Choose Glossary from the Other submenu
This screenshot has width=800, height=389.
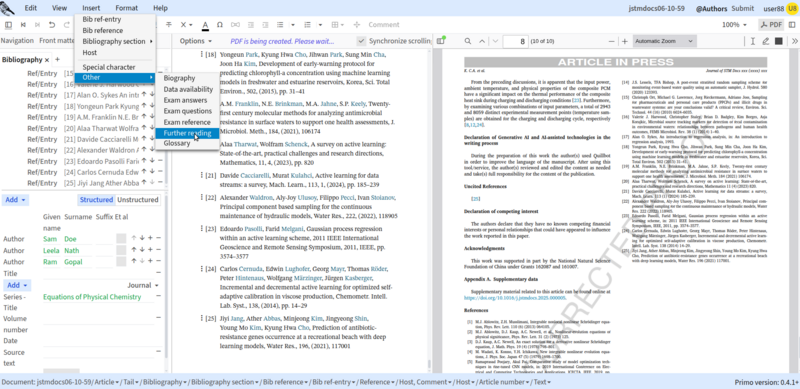point(177,143)
